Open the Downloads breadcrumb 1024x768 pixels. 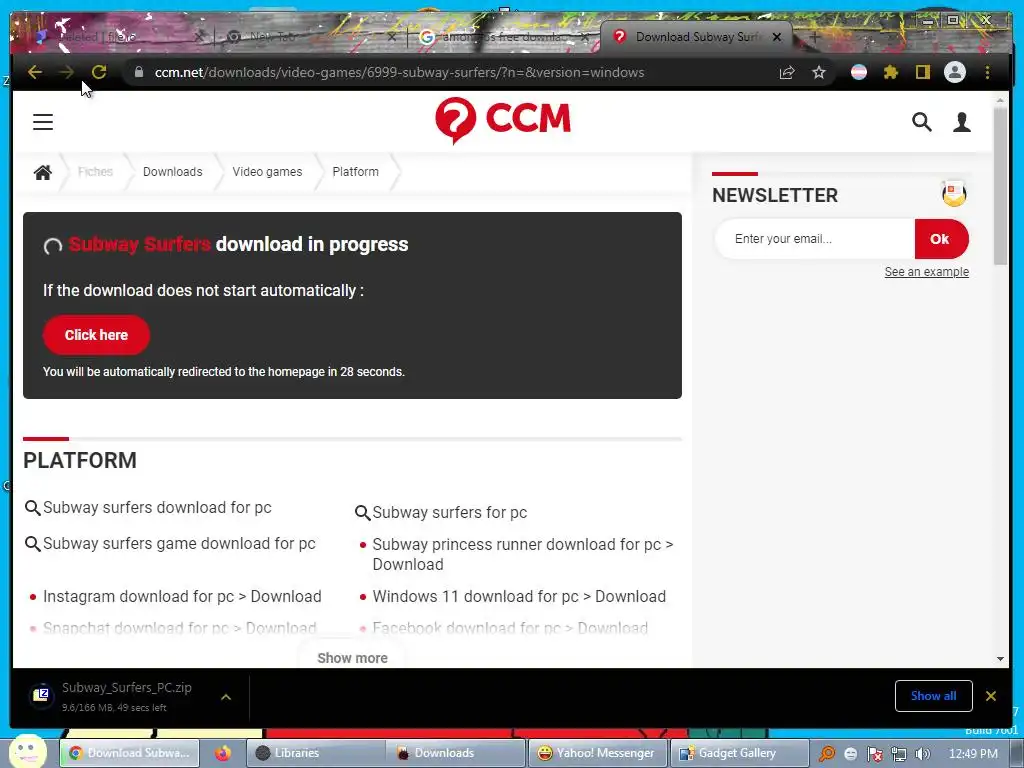pyautogui.click(x=172, y=172)
